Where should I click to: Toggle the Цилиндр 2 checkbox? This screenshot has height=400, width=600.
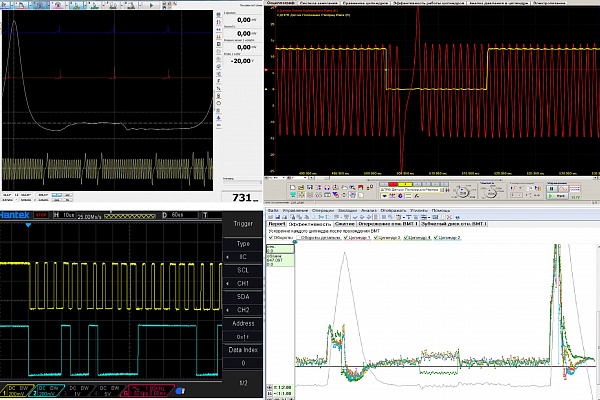435,238
